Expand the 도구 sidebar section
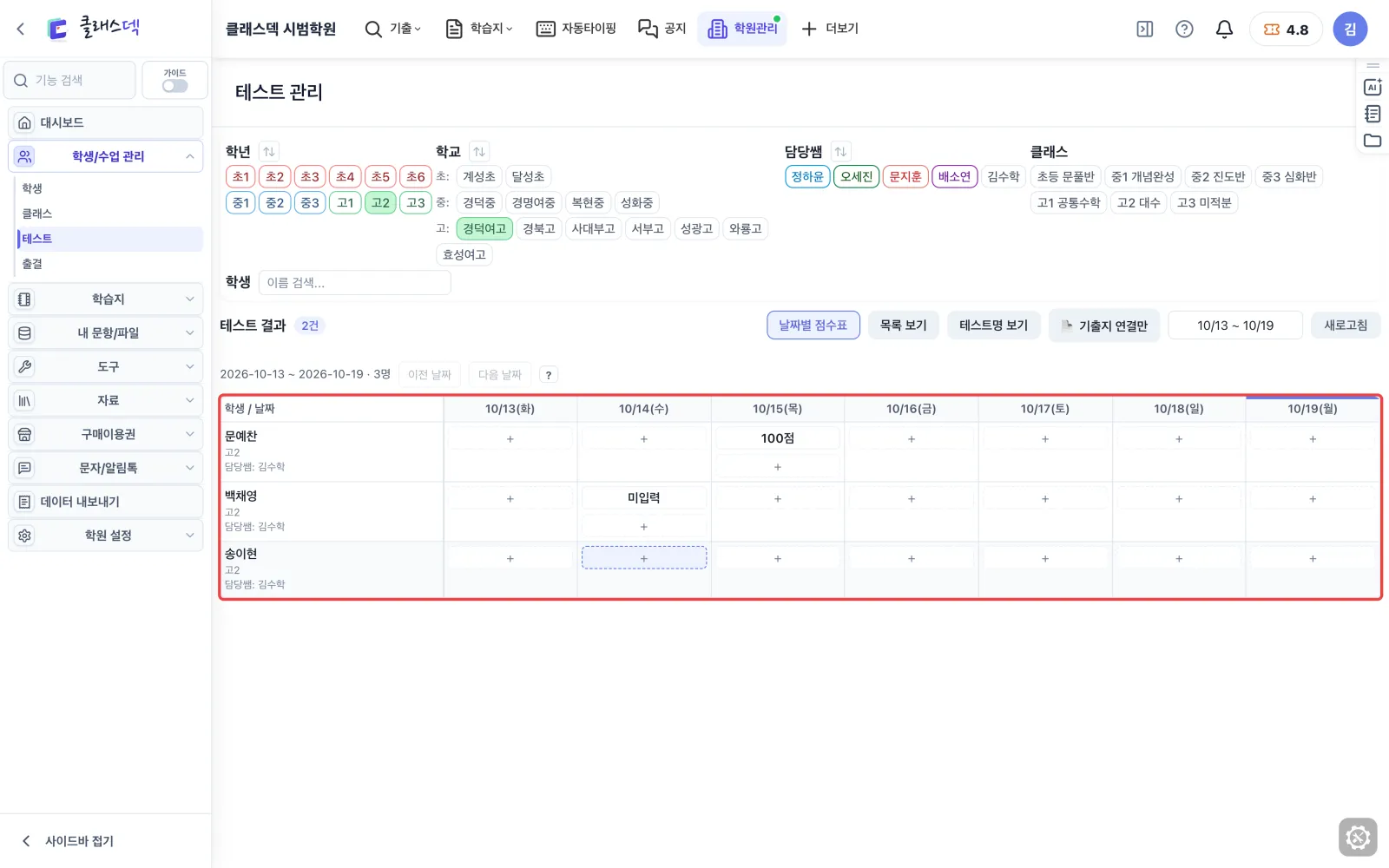Image resolution: width=1389 pixels, height=868 pixels. coord(106,366)
